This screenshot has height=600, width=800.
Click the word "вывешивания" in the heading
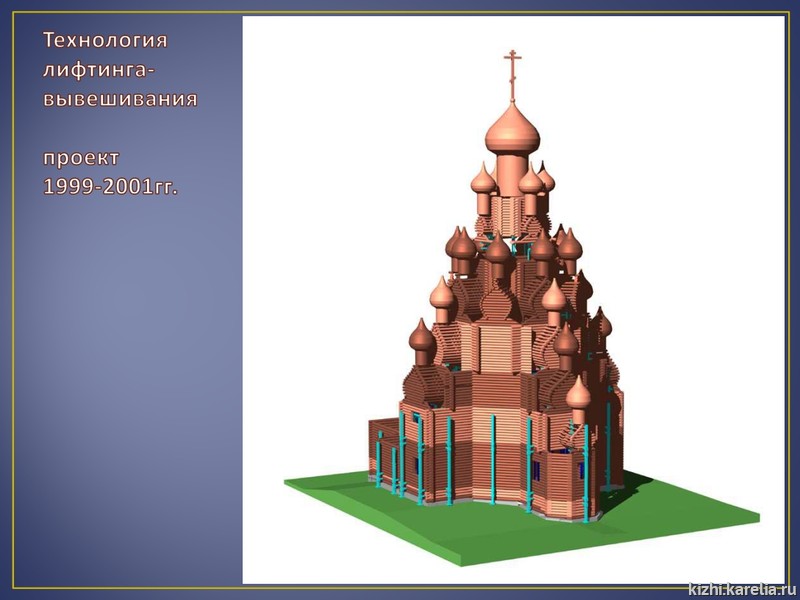click(x=119, y=99)
